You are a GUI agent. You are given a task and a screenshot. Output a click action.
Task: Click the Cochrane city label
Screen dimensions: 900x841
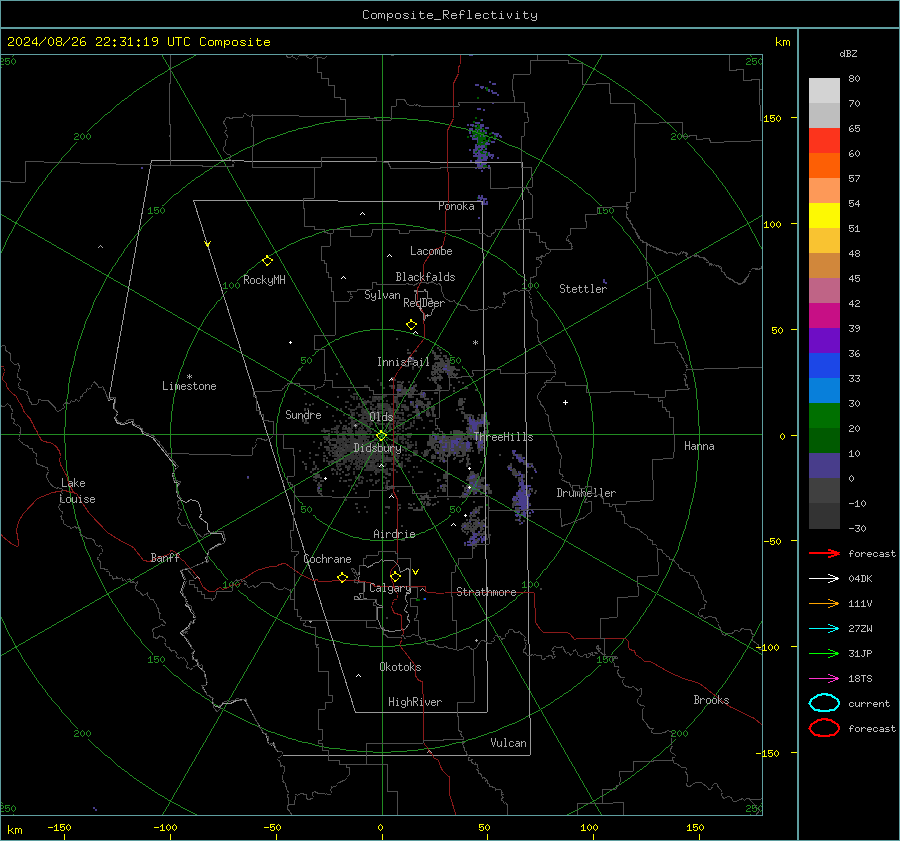(327, 559)
